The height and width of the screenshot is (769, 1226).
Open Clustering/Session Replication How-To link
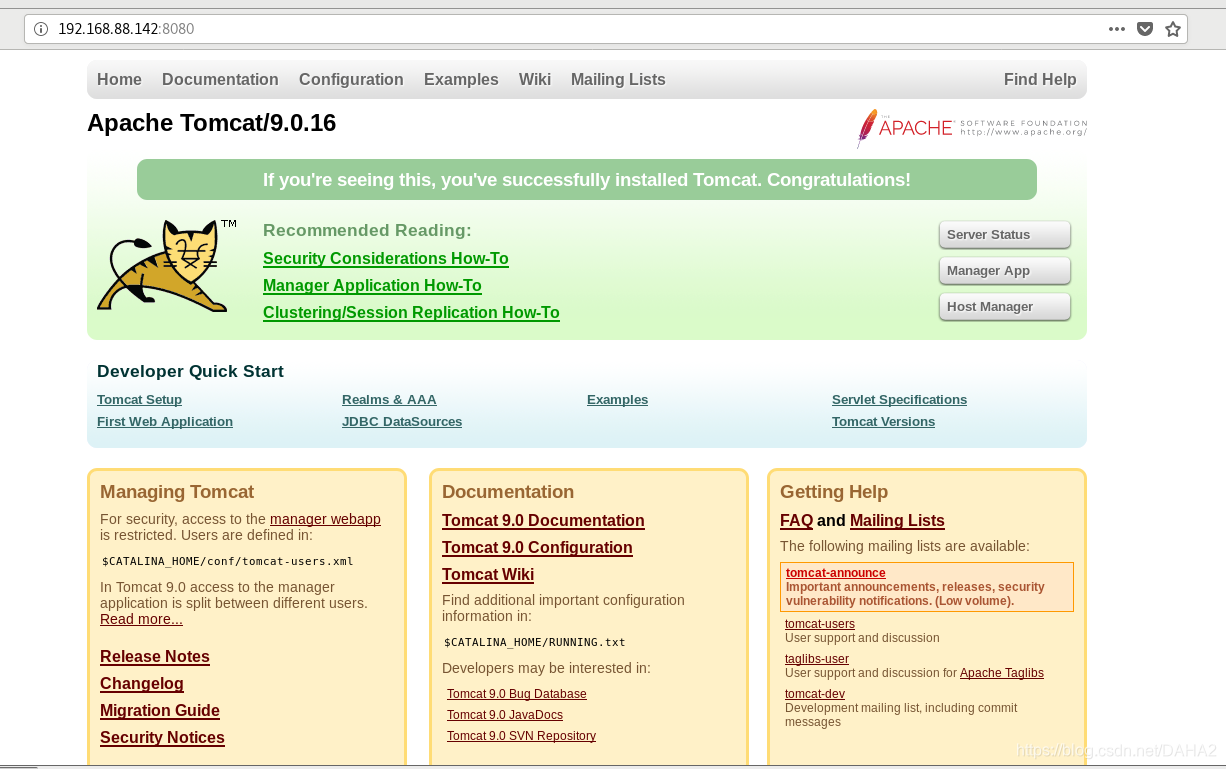[x=411, y=312]
